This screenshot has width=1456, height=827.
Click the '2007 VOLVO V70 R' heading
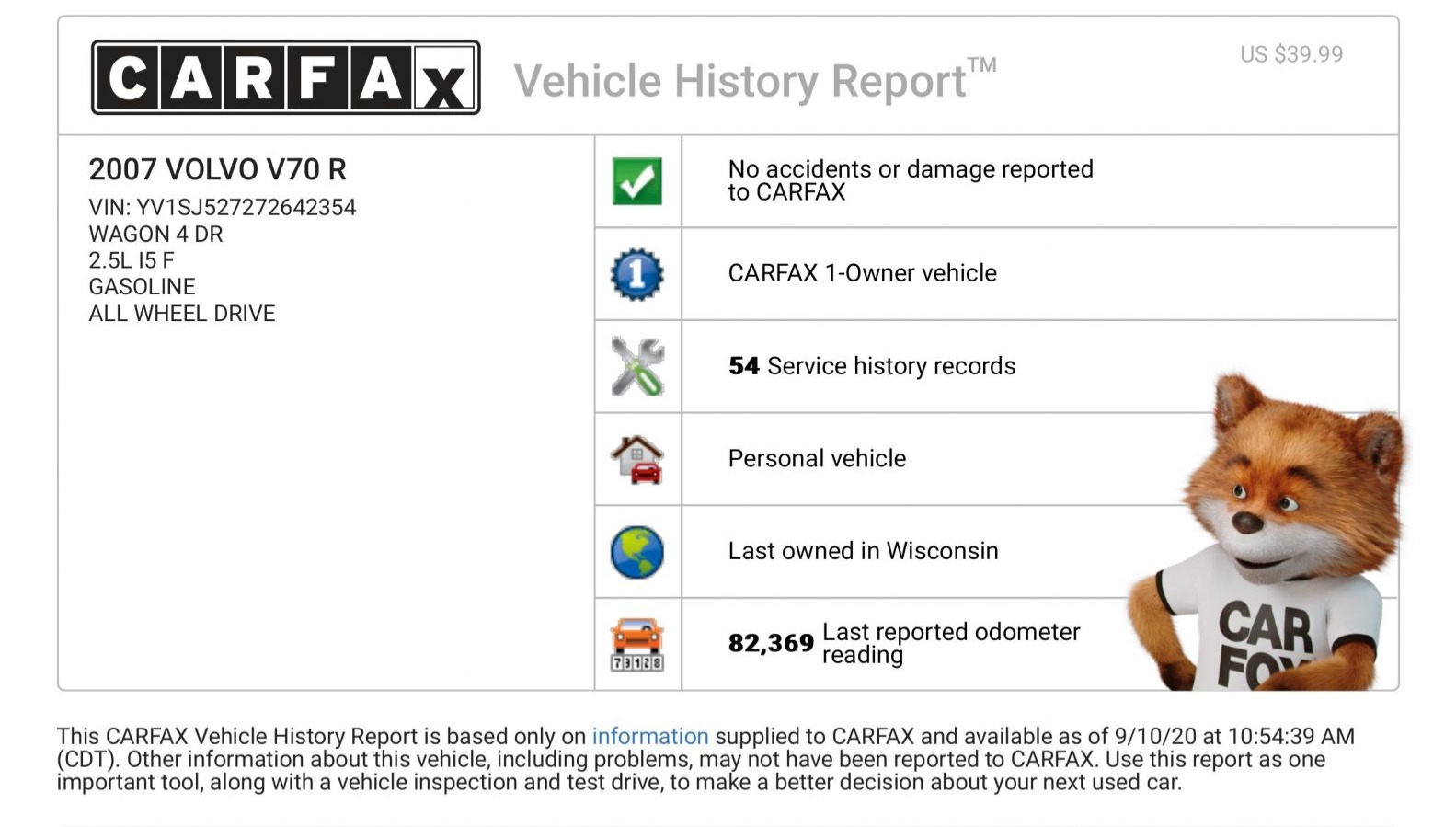[217, 169]
